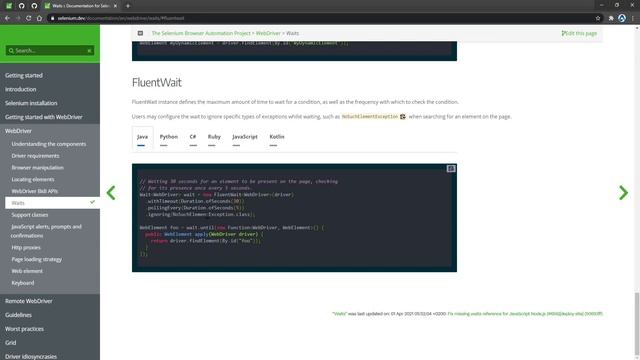Screen dimensions: 640x360
Task: Open the extensions puzzle icon
Action: (611, 18)
